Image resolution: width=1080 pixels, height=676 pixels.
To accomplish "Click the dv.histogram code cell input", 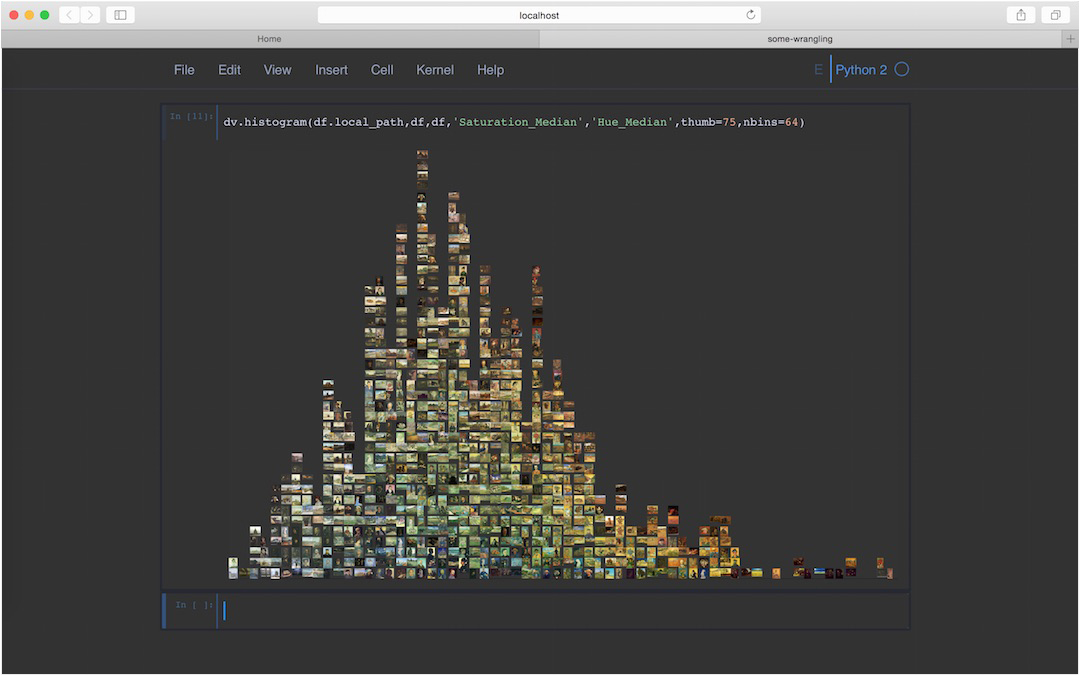I will 563,123.
